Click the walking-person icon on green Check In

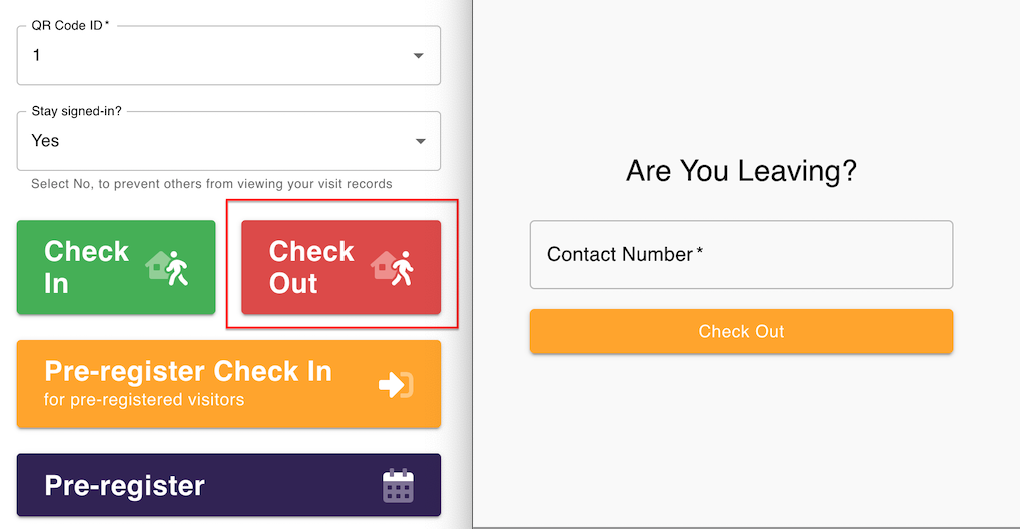(167, 268)
